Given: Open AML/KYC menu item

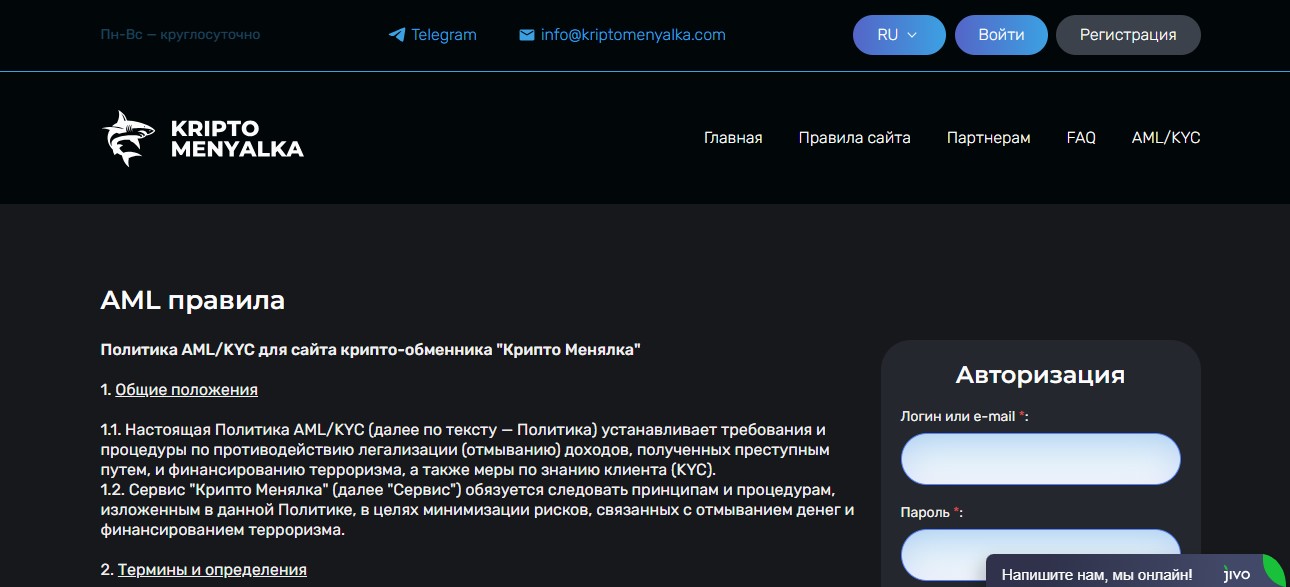Looking at the screenshot, I should tap(1166, 138).
